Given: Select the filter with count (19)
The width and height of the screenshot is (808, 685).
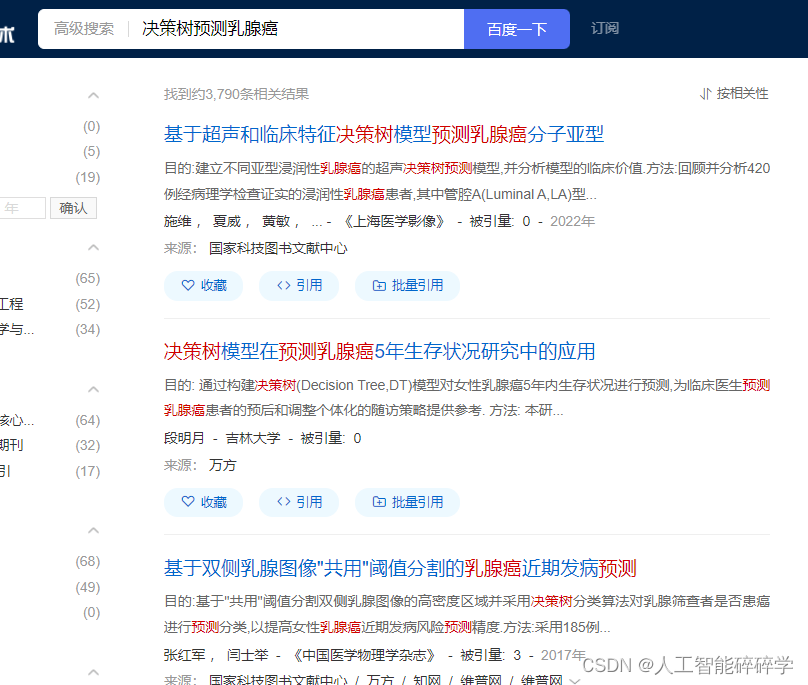Looking at the screenshot, I should tap(88, 177).
